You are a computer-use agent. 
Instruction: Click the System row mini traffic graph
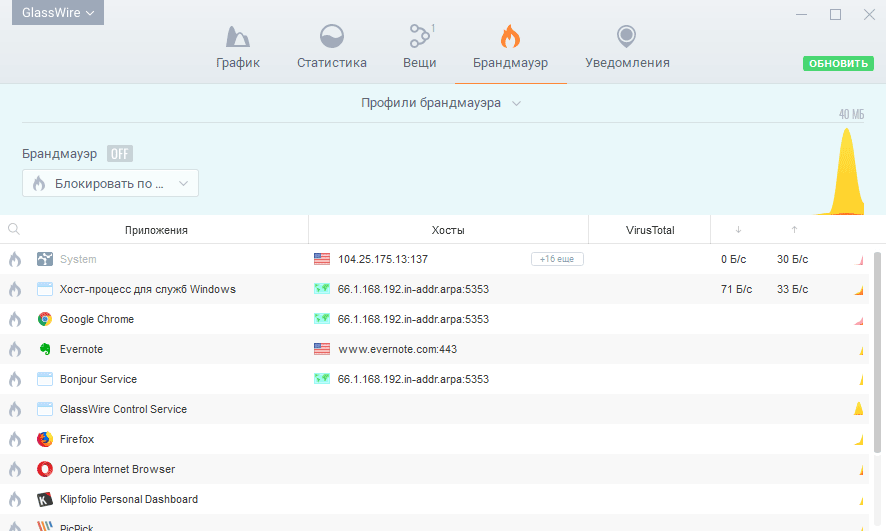point(859,260)
